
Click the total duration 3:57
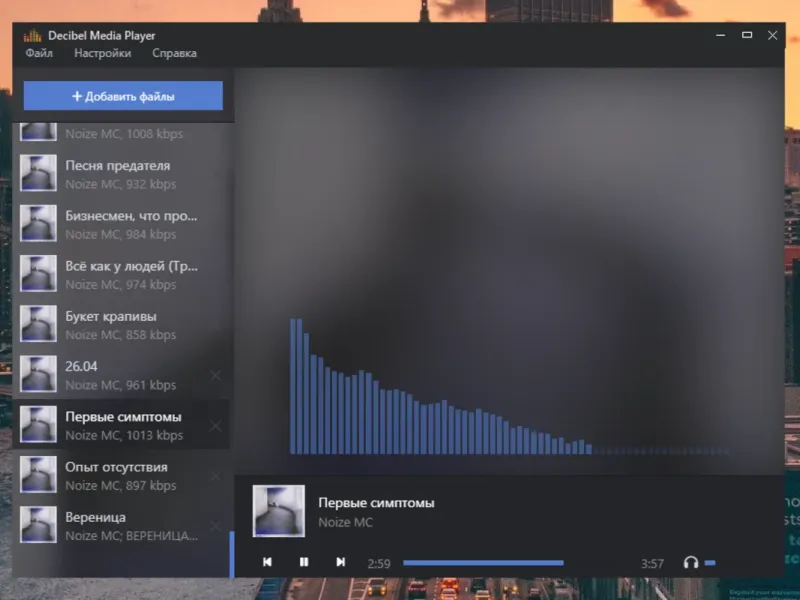[653, 564]
